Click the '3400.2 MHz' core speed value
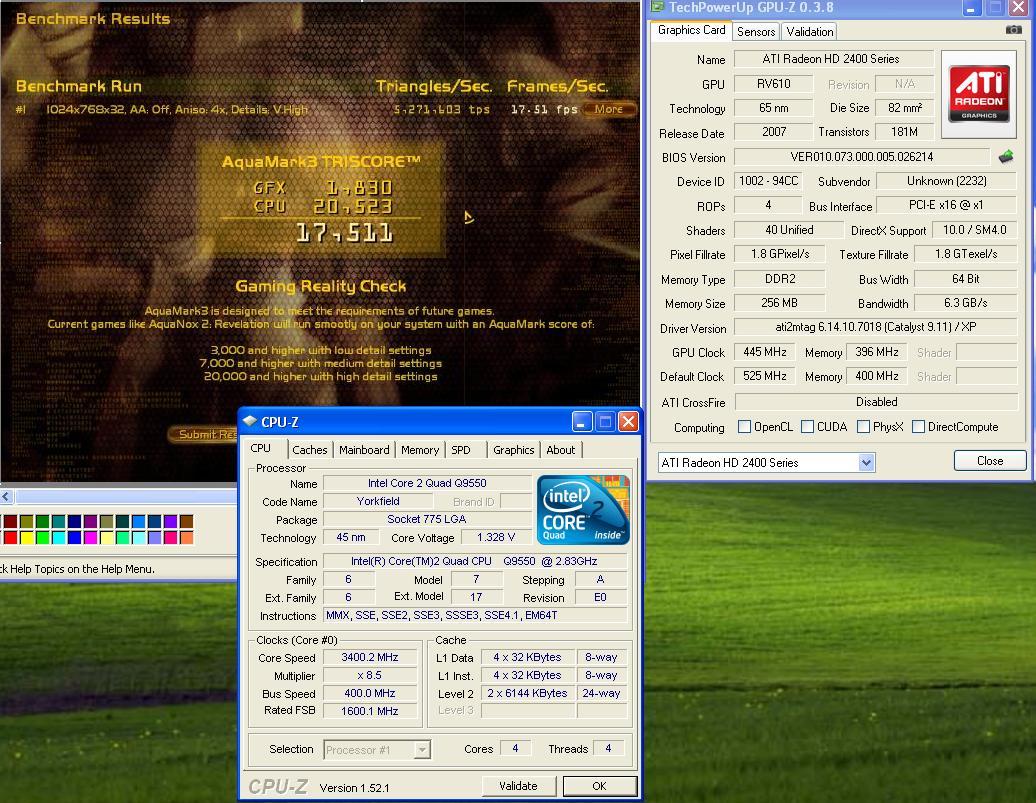Image resolution: width=1036 pixels, height=803 pixels. 370,658
